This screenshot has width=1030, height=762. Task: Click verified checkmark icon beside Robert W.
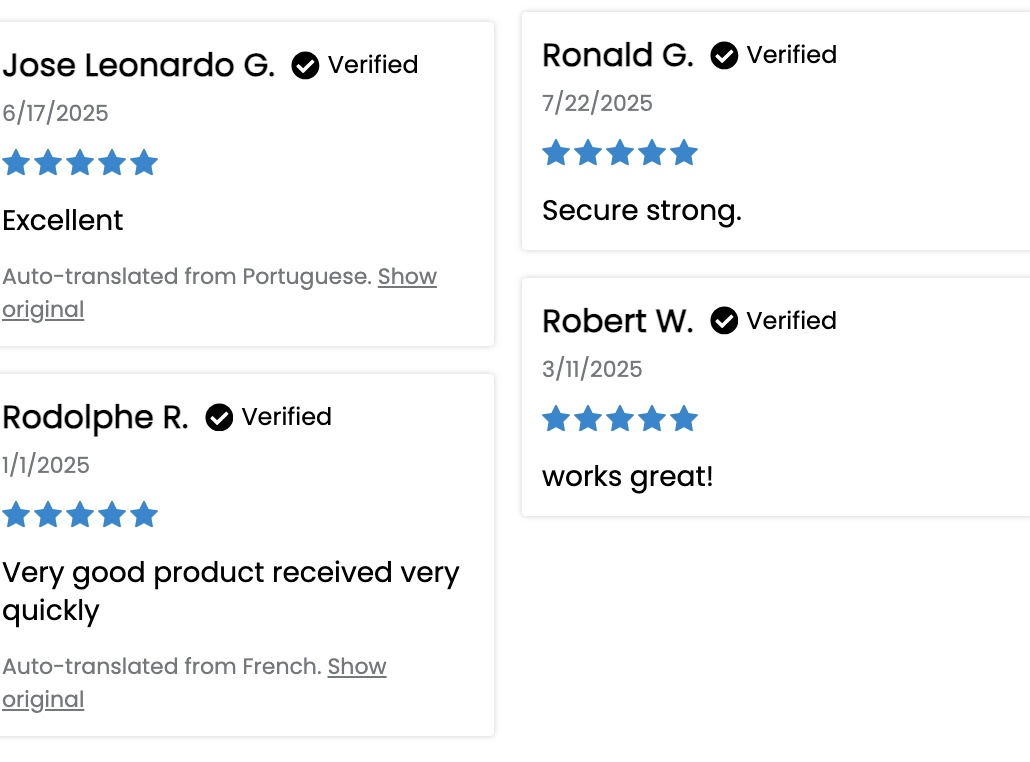(724, 321)
